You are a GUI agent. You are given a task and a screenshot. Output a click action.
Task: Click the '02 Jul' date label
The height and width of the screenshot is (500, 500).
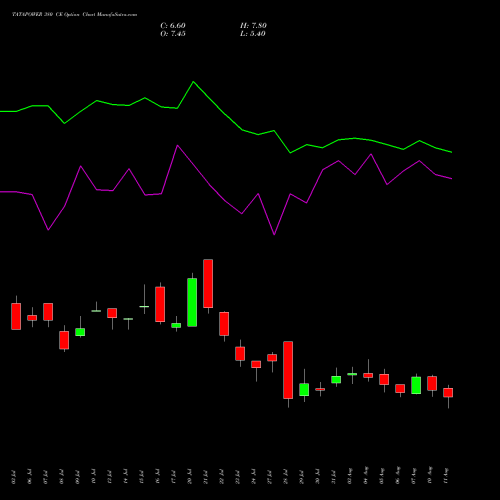click(x=14, y=477)
